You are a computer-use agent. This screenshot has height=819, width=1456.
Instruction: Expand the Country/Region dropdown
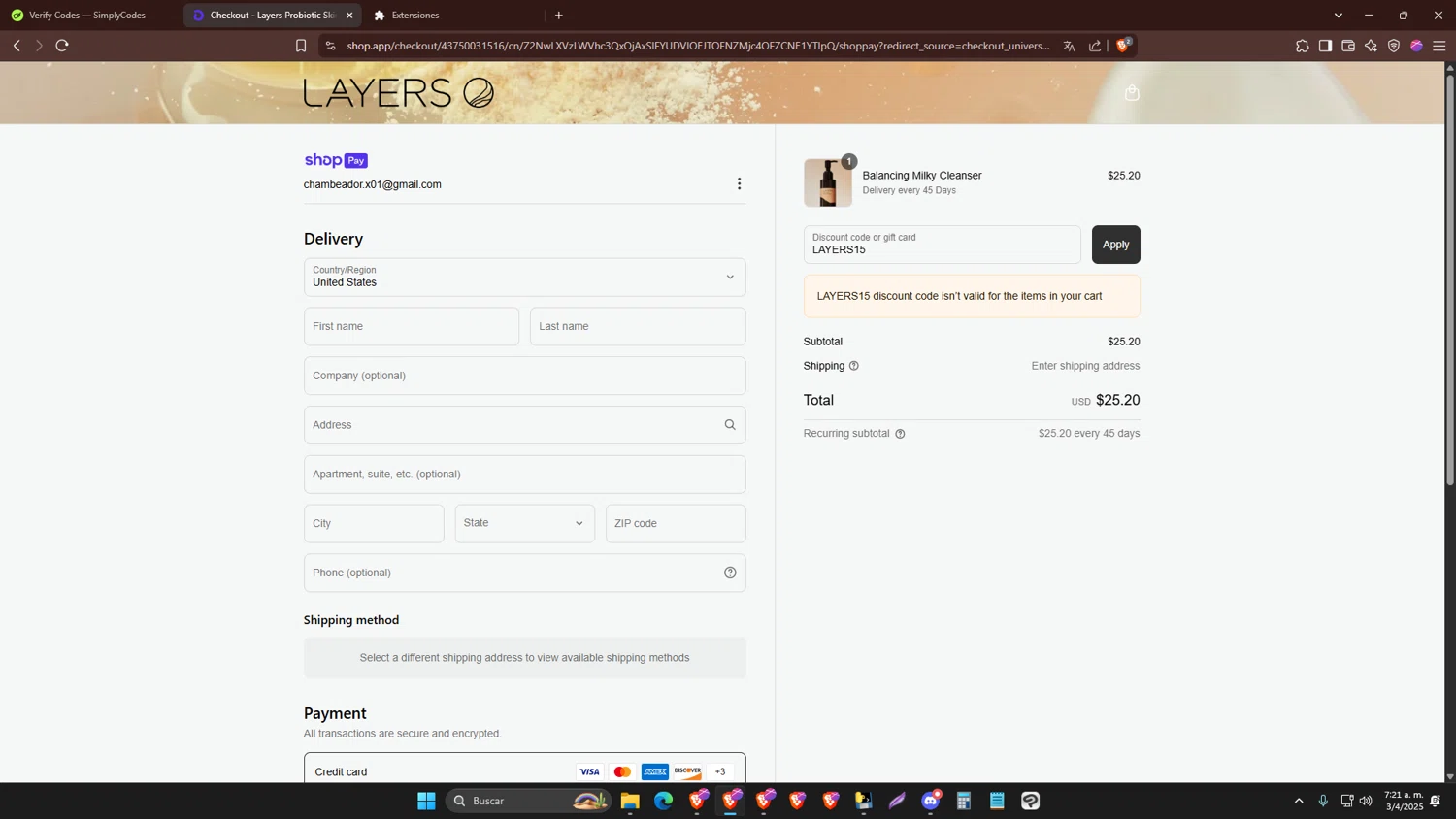(x=525, y=278)
